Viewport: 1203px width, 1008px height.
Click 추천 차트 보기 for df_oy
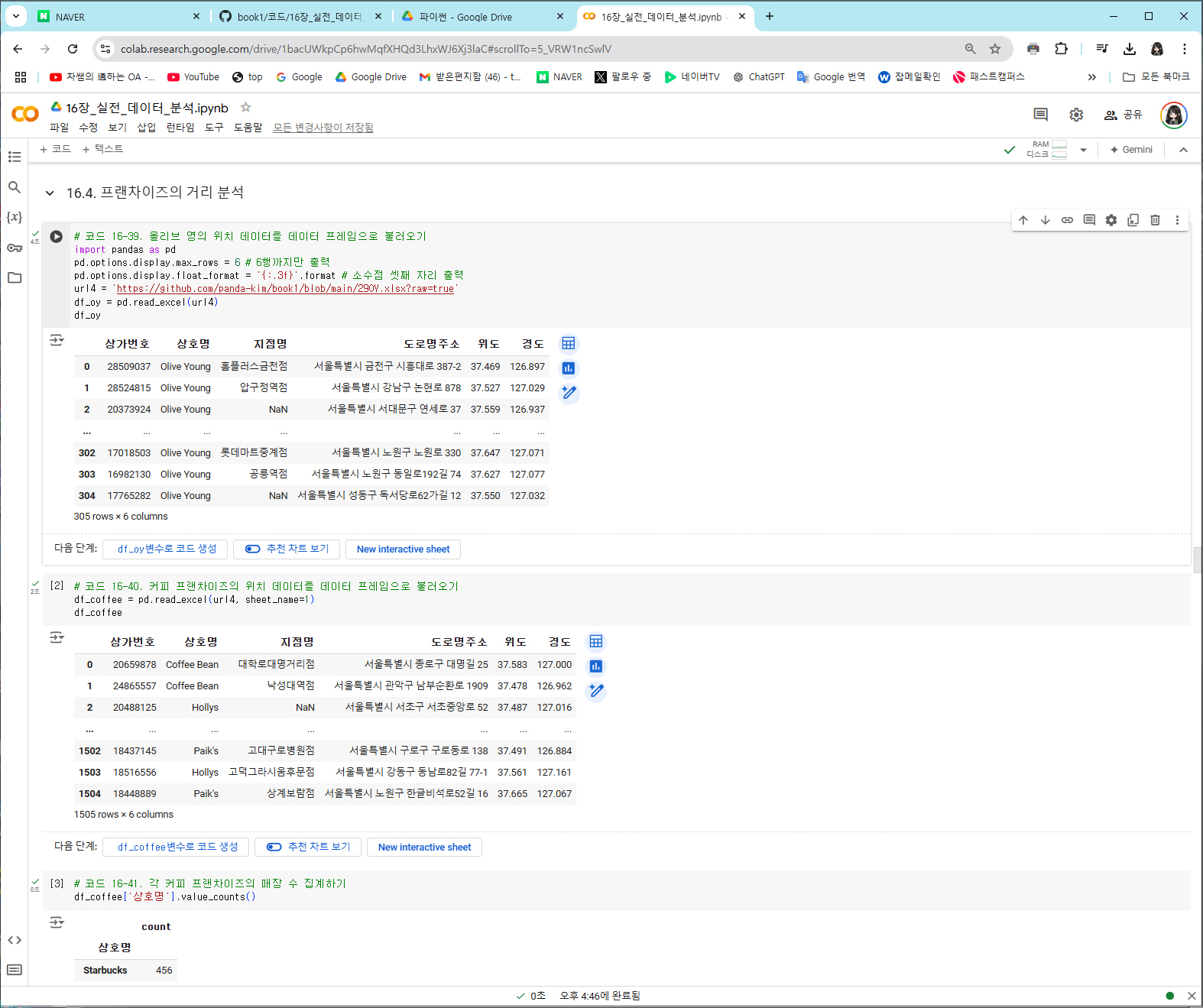(287, 549)
